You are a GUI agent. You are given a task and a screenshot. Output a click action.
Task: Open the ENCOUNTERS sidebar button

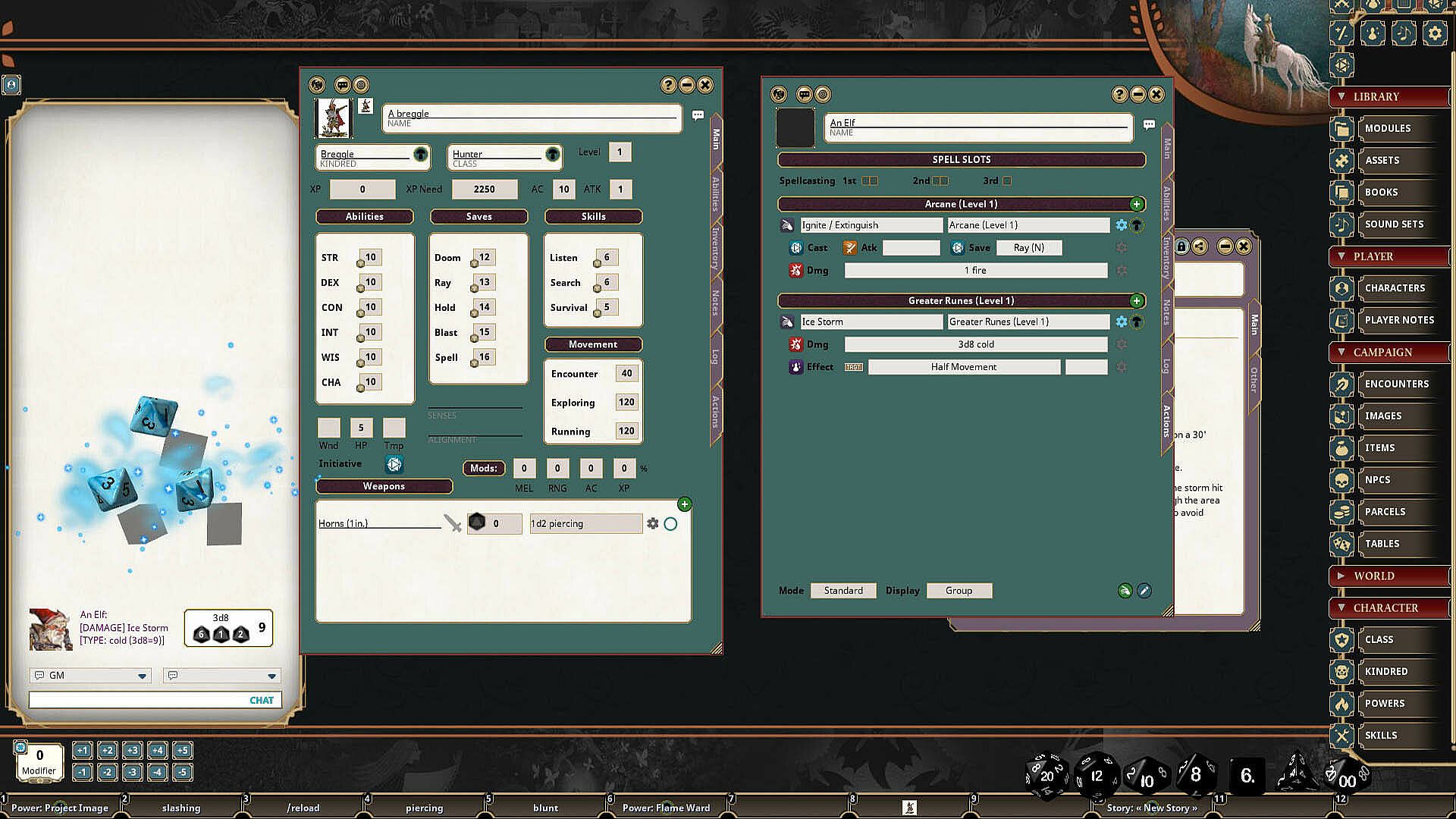coord(1395,384)
